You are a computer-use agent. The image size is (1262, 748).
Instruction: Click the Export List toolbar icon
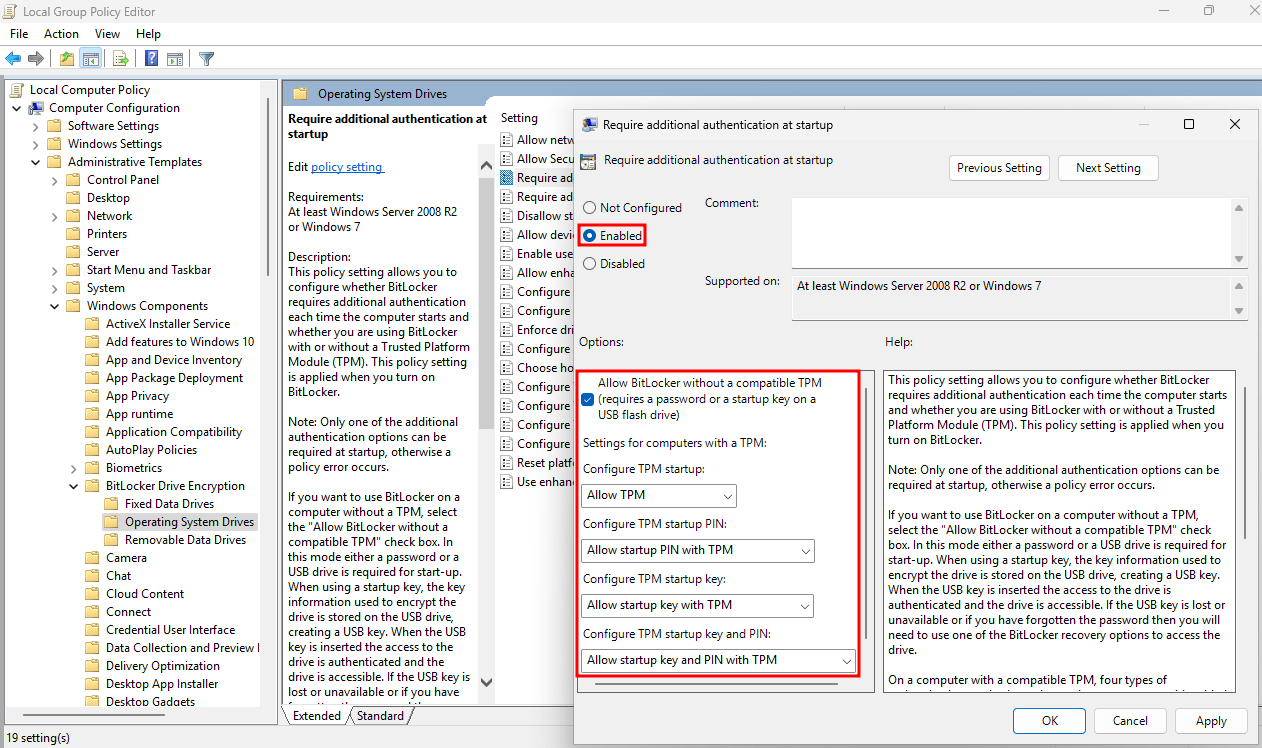pyautogui.click(x=120, y=59)
